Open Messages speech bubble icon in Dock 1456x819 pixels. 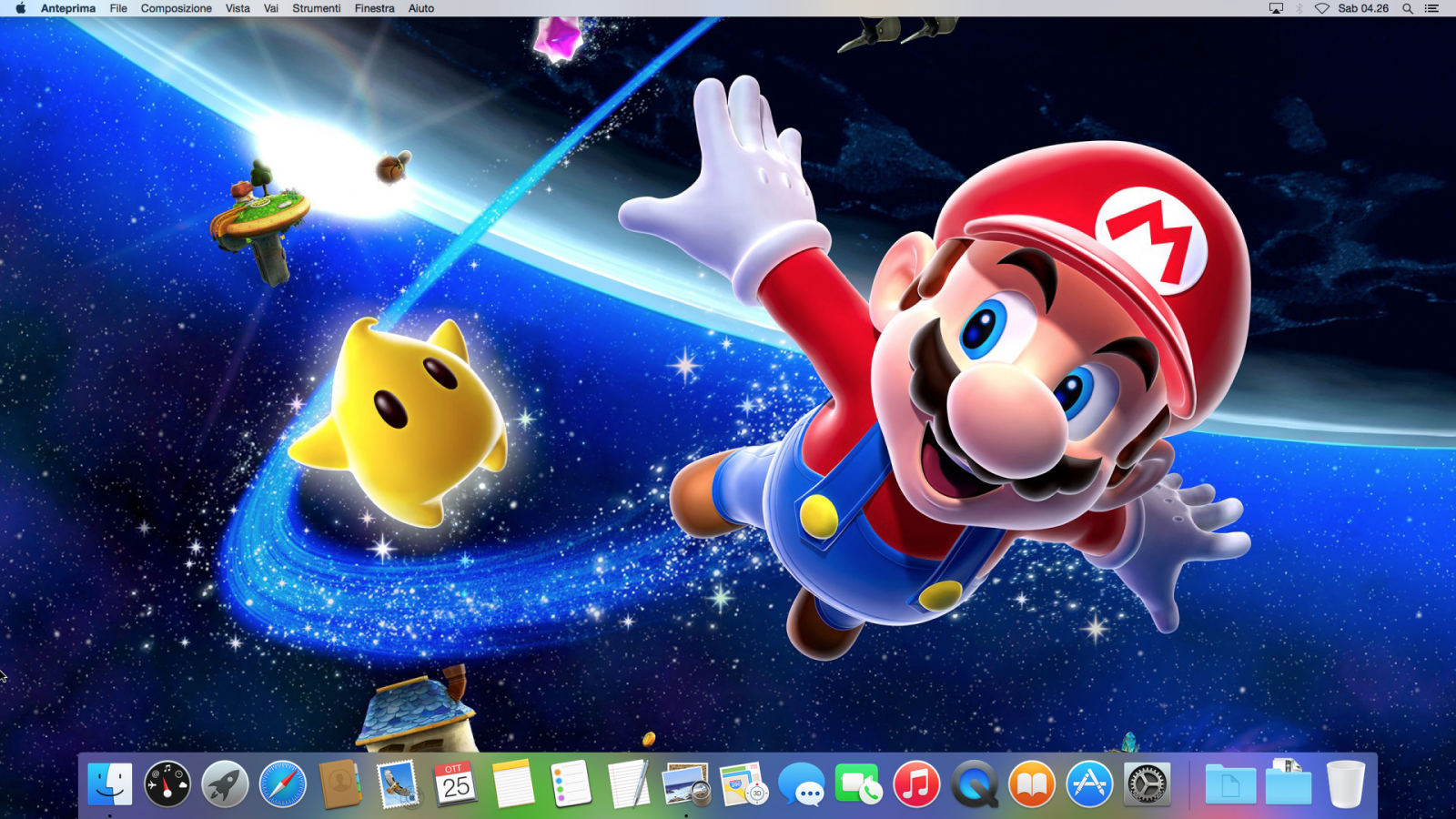(x=802, y=784)
